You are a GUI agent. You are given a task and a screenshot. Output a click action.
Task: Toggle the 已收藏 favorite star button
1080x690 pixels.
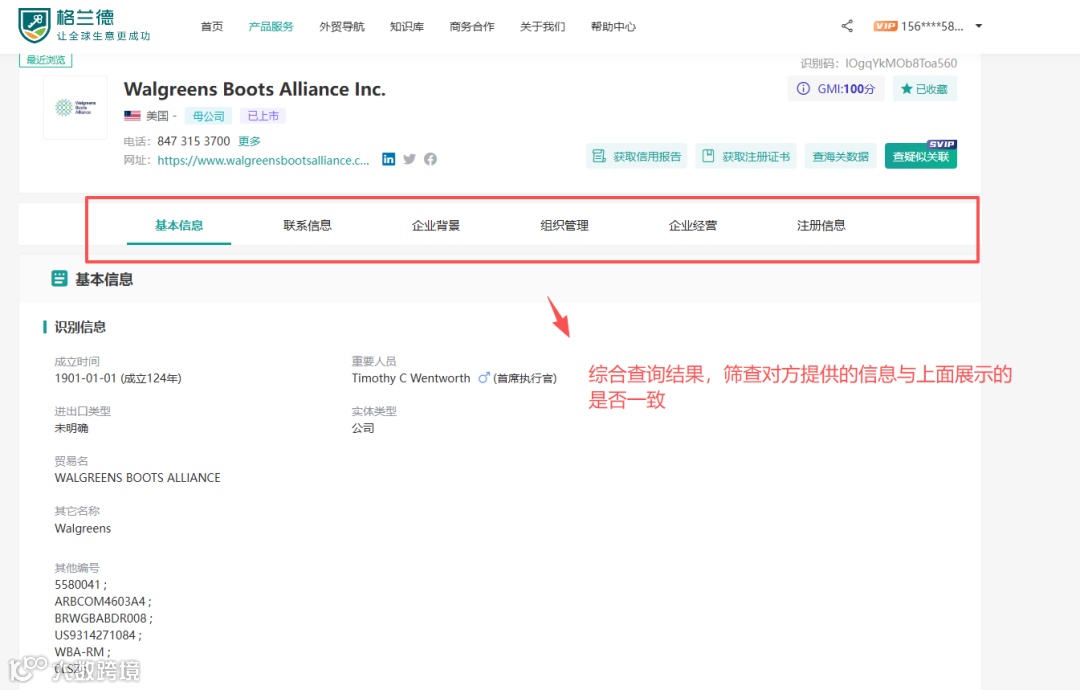pos(924,89)
